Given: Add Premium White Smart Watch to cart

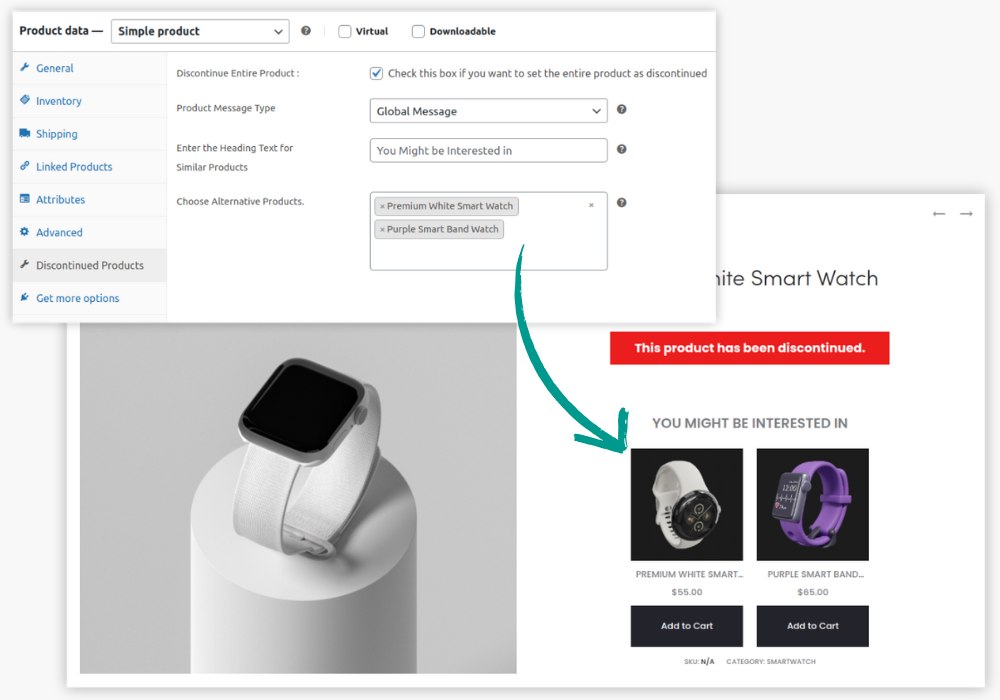Looking at the screenshot, I should click(x=686, y=626).
